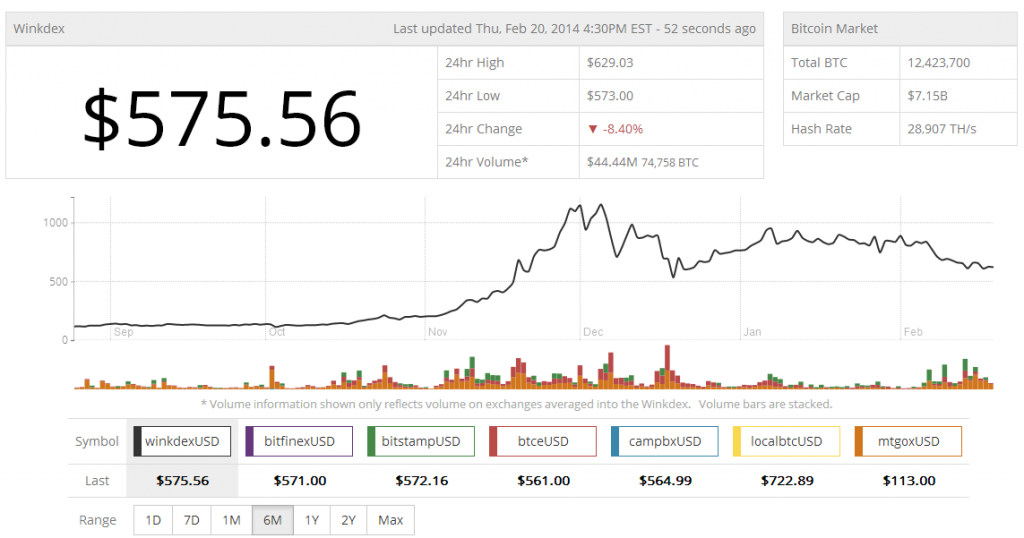The height and width of the screenshot is (538, 1024).
Task: Click the Winkdex panel title
Action: (39, 29)
